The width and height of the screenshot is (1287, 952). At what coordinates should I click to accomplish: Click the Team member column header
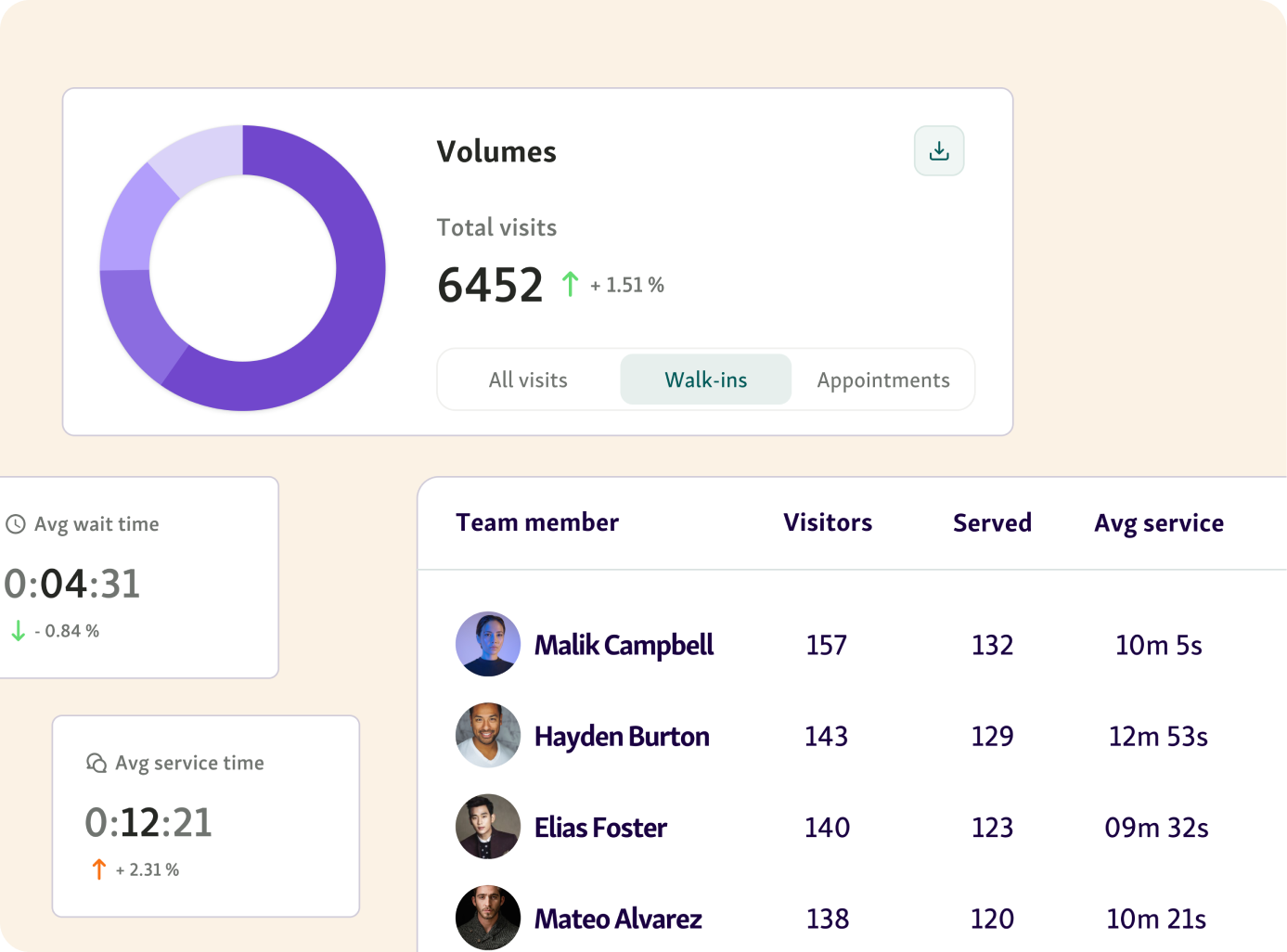click(537, 522)
